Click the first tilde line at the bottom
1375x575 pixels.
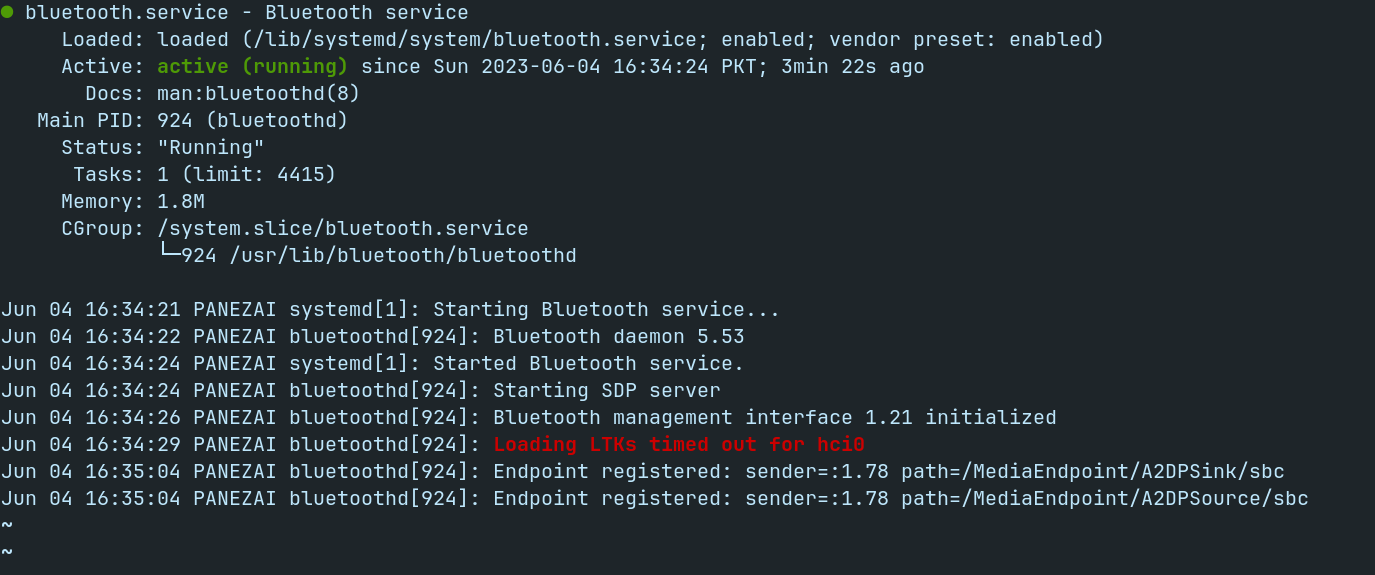click(x=7, y=526)
